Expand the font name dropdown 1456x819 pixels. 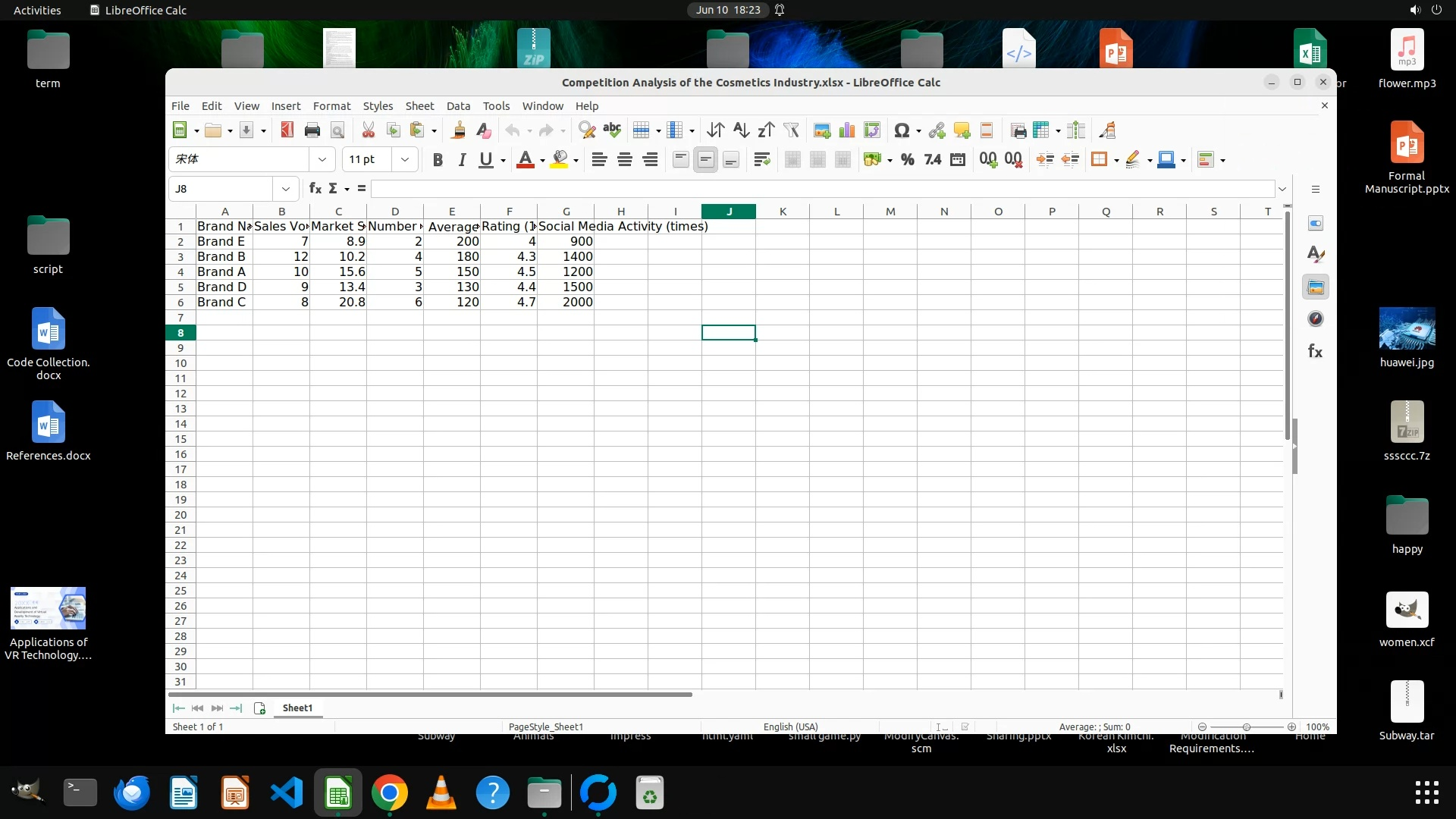(x=322, y=159)
